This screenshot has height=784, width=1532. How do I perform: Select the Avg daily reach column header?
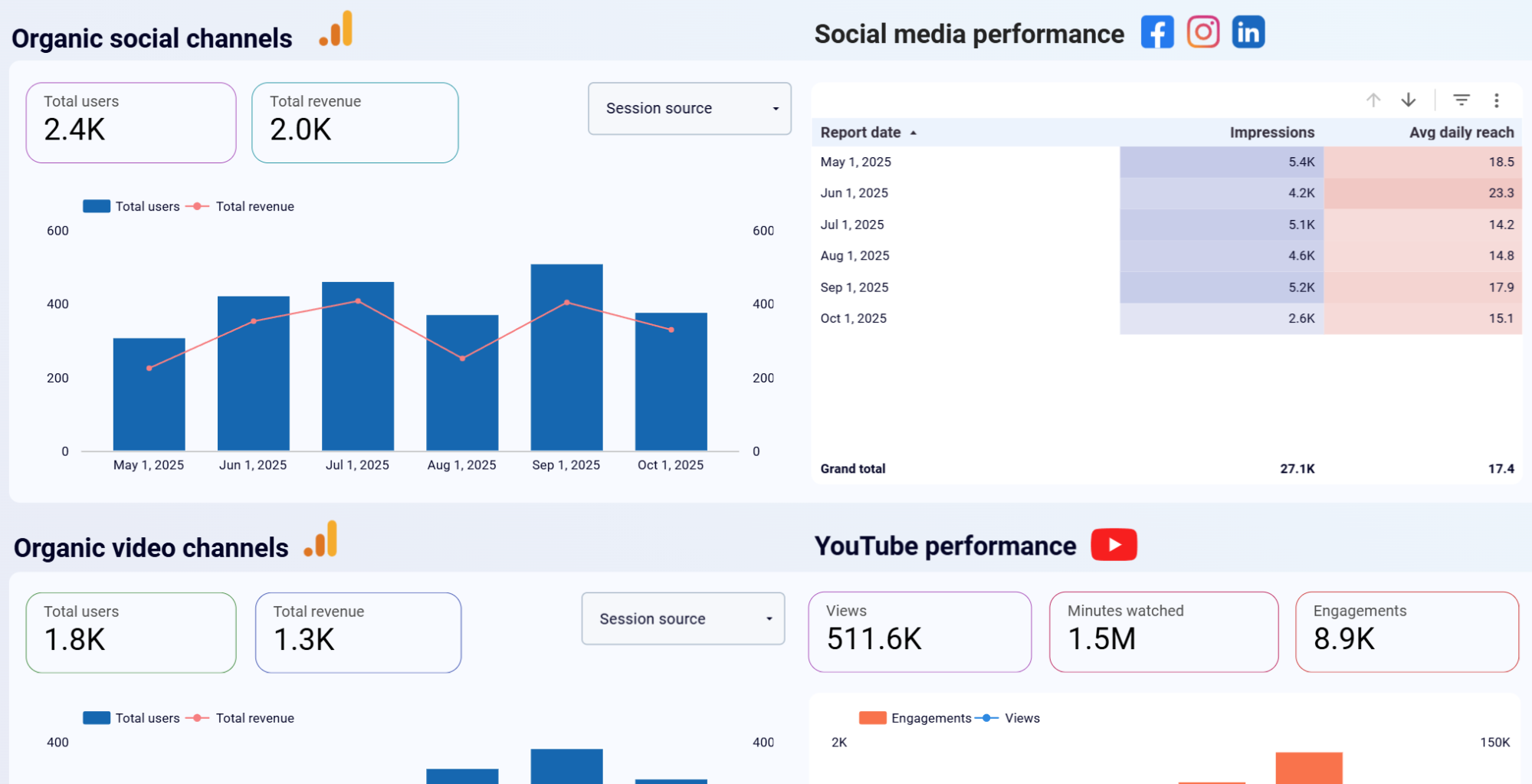(1461, 132)
